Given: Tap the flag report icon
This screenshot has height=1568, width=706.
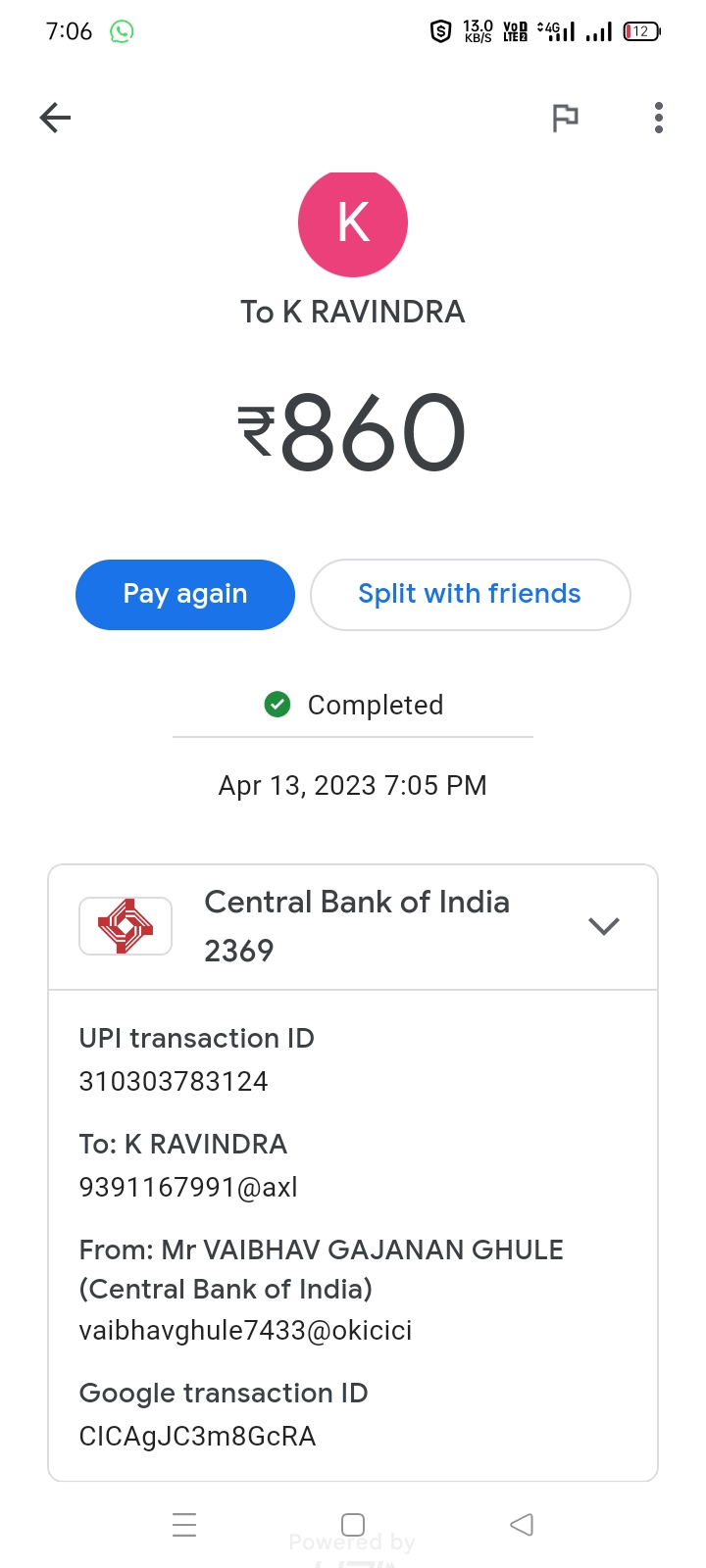Looking at the screenshot, I should pos(565,119).
